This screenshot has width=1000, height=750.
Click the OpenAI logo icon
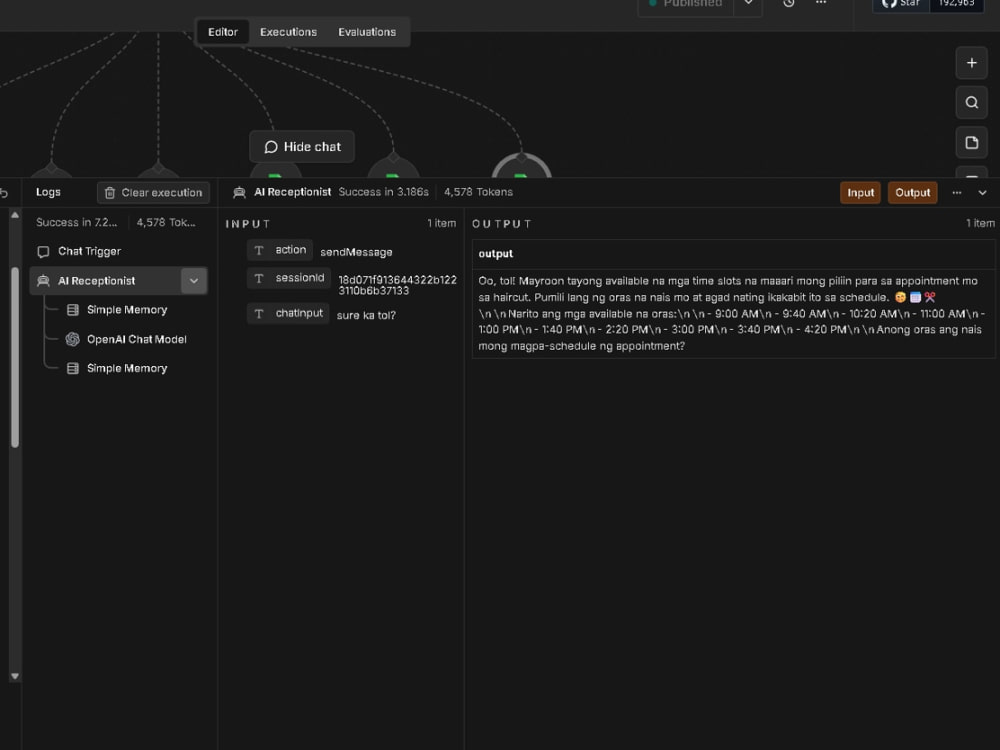coord(73,339)
